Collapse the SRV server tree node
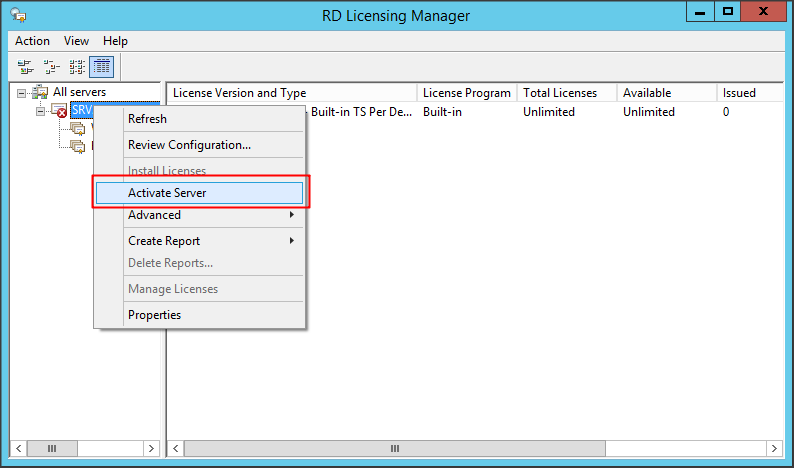Screen dimensions: 794x468 (40, 111)
